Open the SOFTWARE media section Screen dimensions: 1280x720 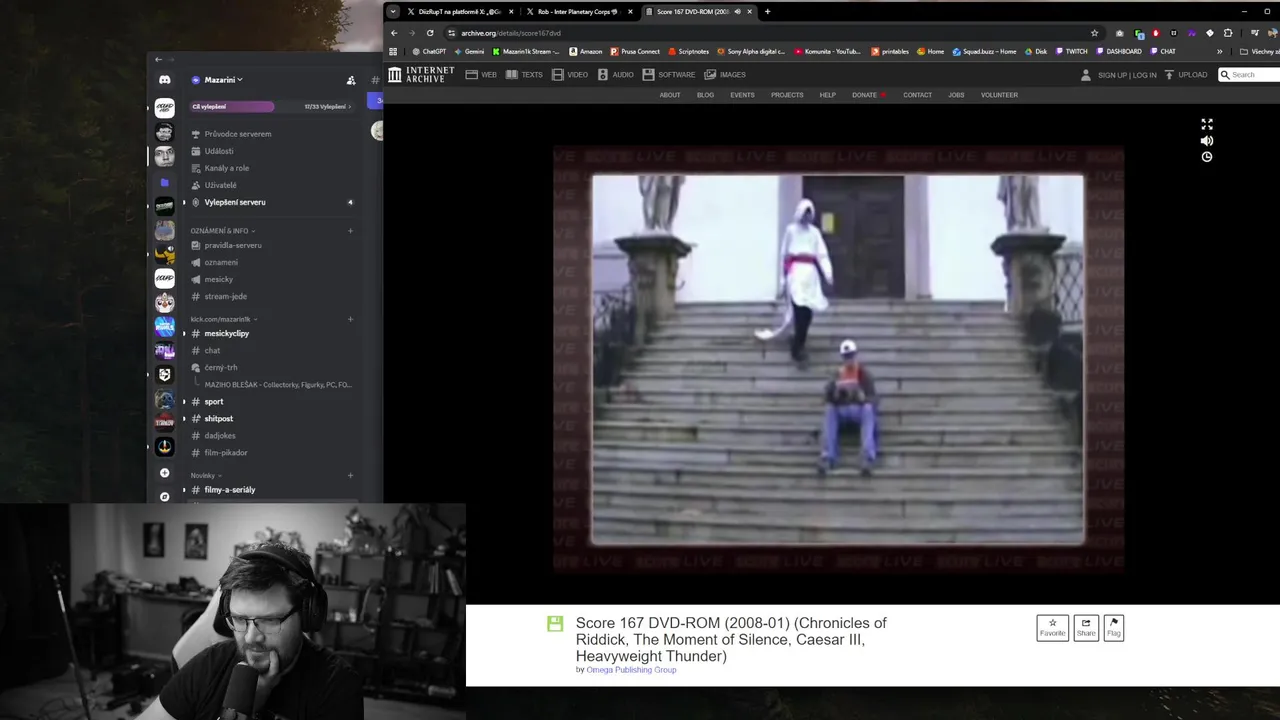pos(669,74)
